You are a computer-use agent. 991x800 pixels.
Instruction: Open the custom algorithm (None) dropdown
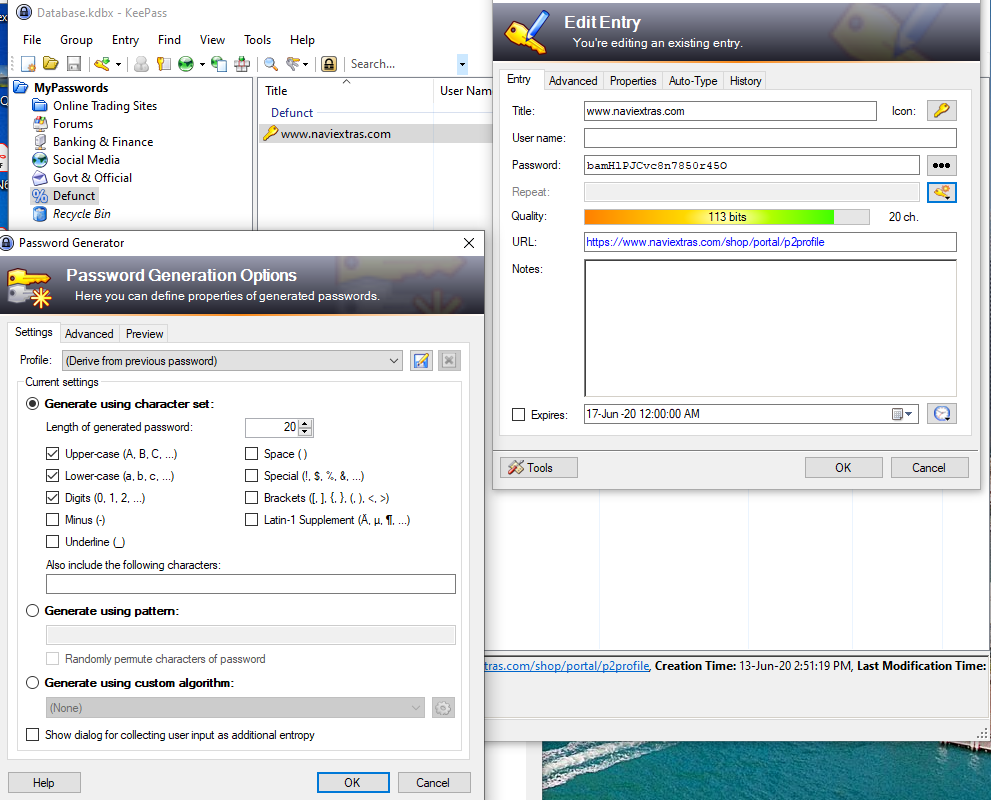click(235, 708)
